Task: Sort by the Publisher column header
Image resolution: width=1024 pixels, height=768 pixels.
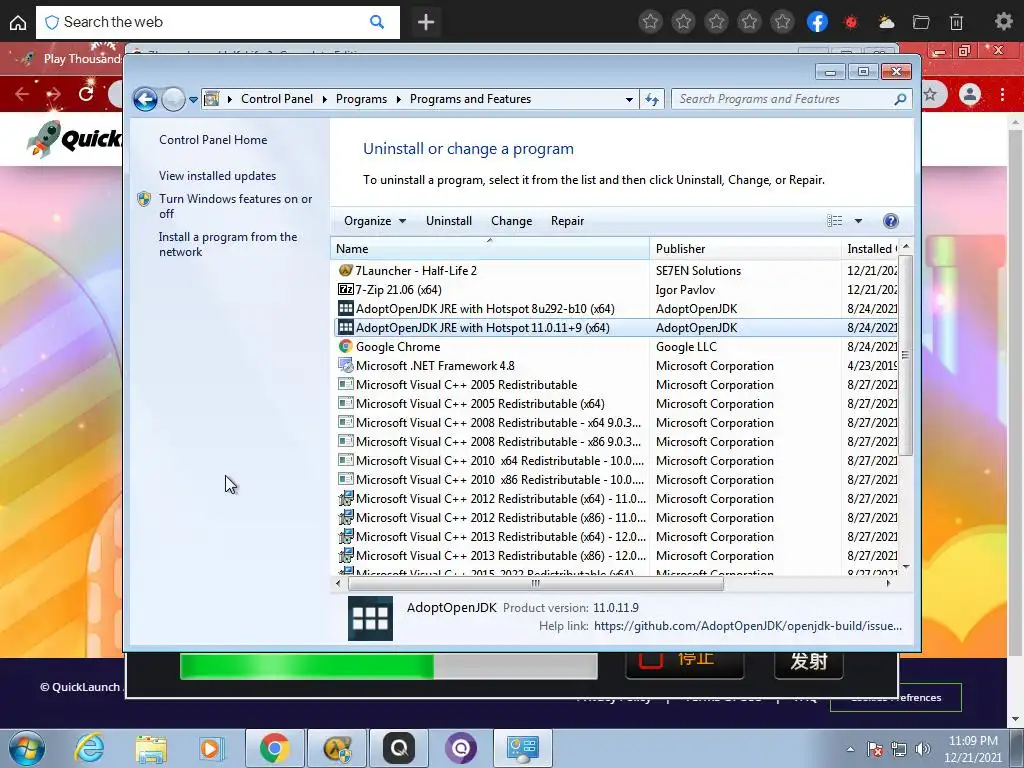Action: [x=745, y=249]
